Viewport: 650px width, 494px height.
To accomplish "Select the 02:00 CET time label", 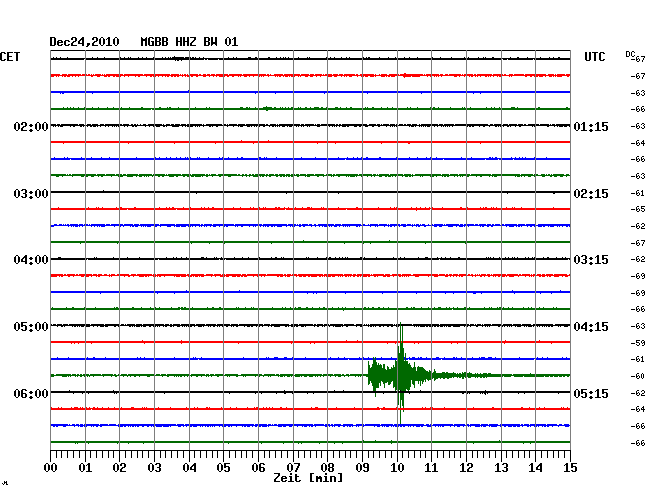I will click(31, 126).
